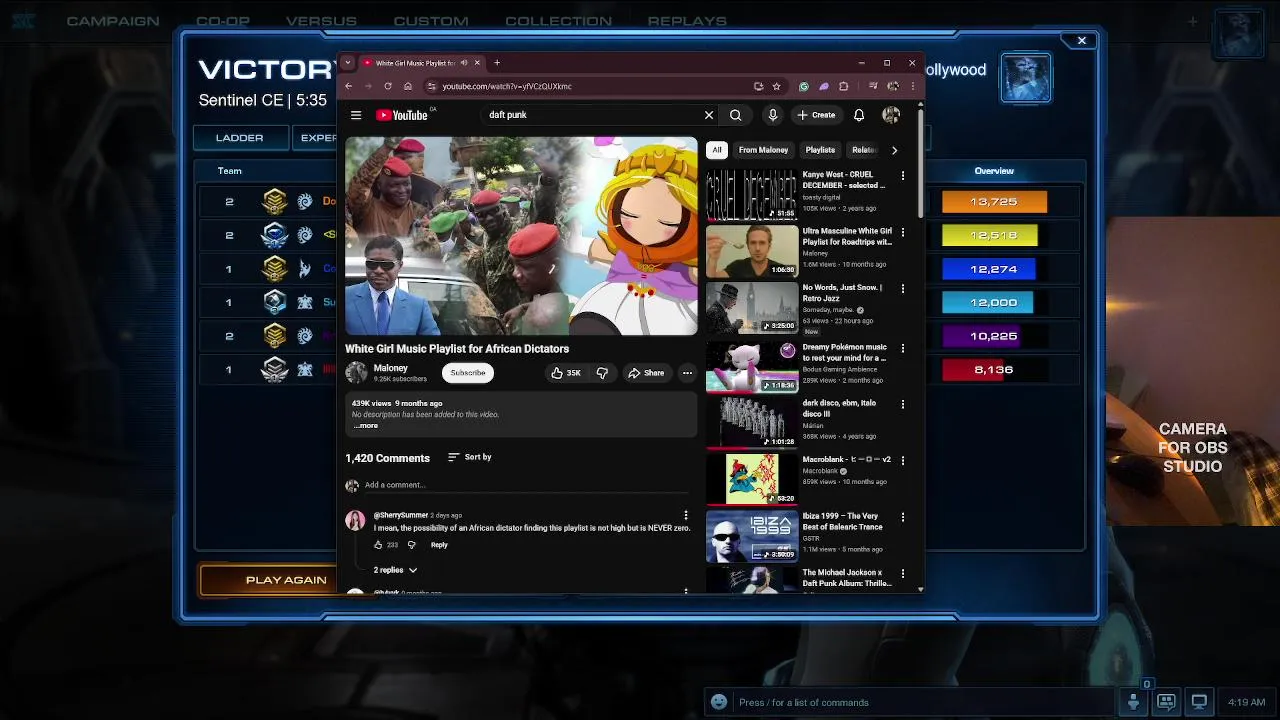Expand 2 replies under SherrySummer's comment
The image size is (1280, 720).
tap(395, 570)
